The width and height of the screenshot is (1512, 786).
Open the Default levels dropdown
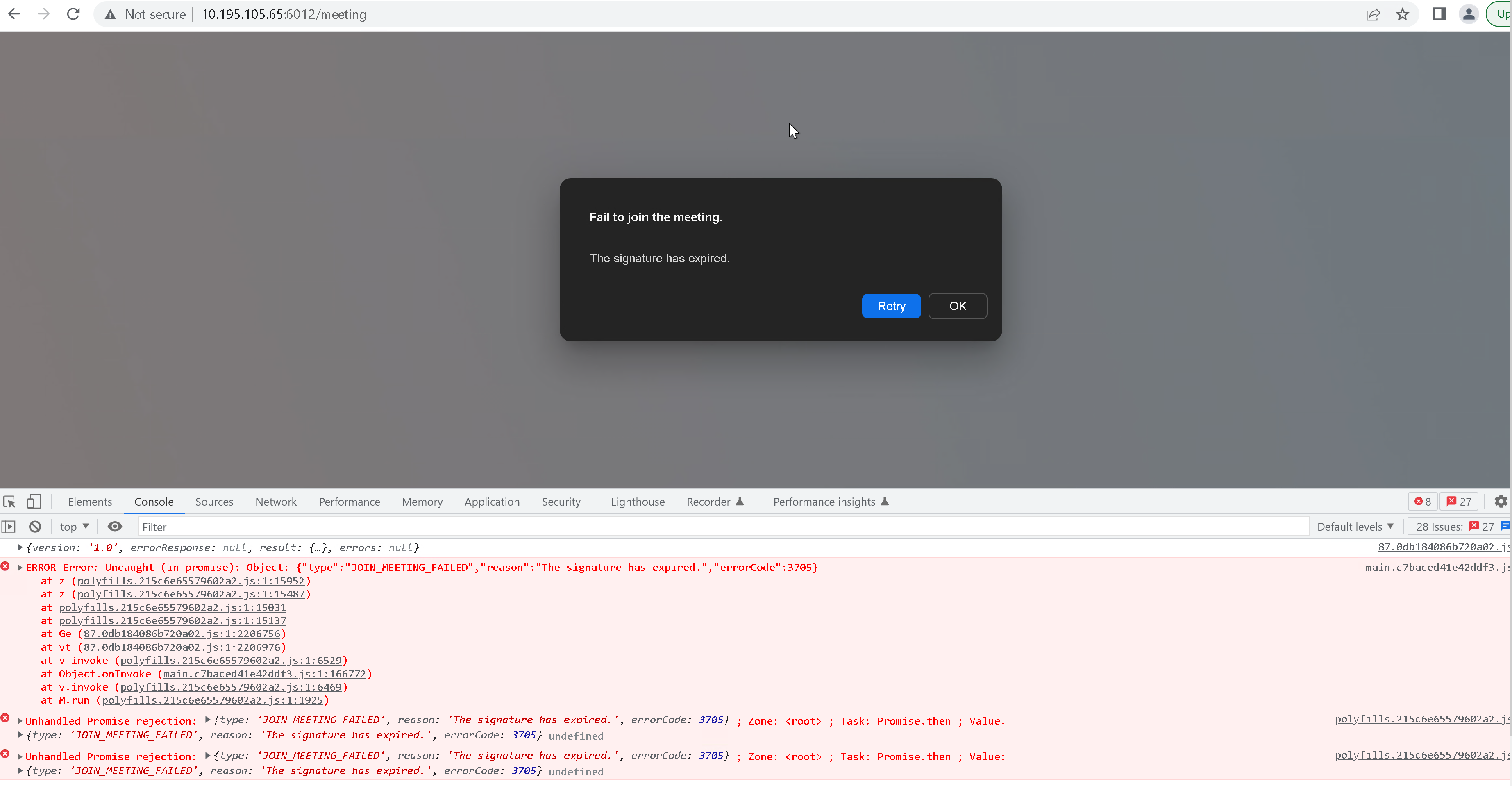click(x=1355, y=527)
